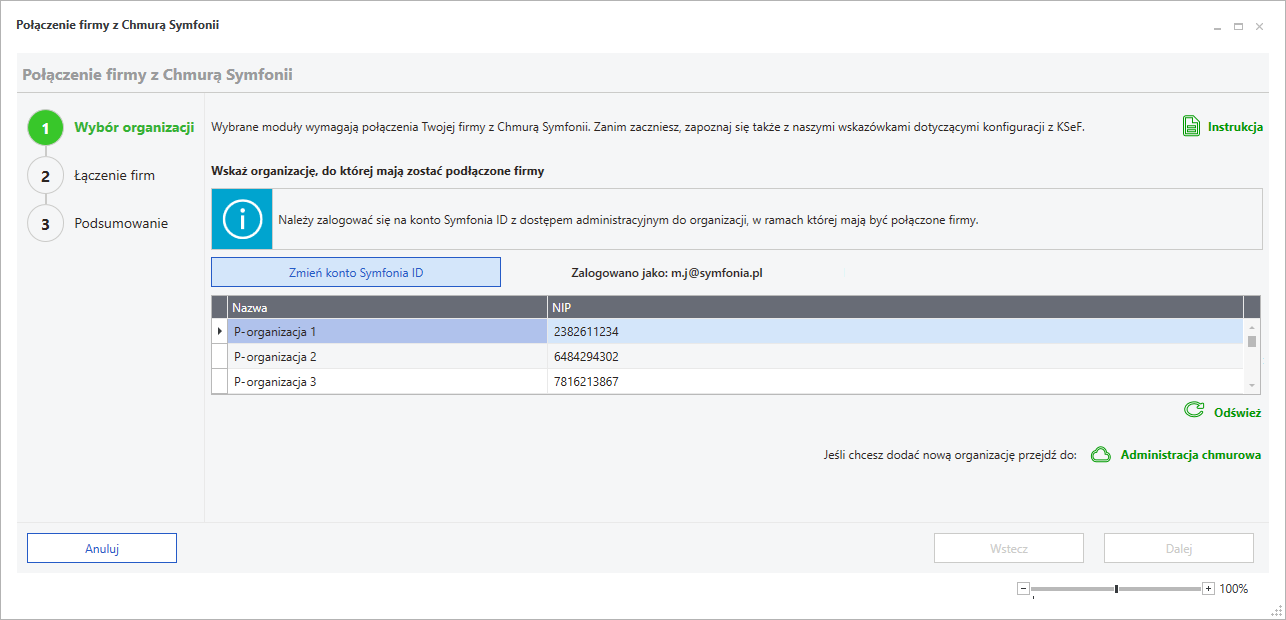Click NIP cell 2382611234
Image resolution: width=1286 pixels, height=620 pixels.
[895, 331]
